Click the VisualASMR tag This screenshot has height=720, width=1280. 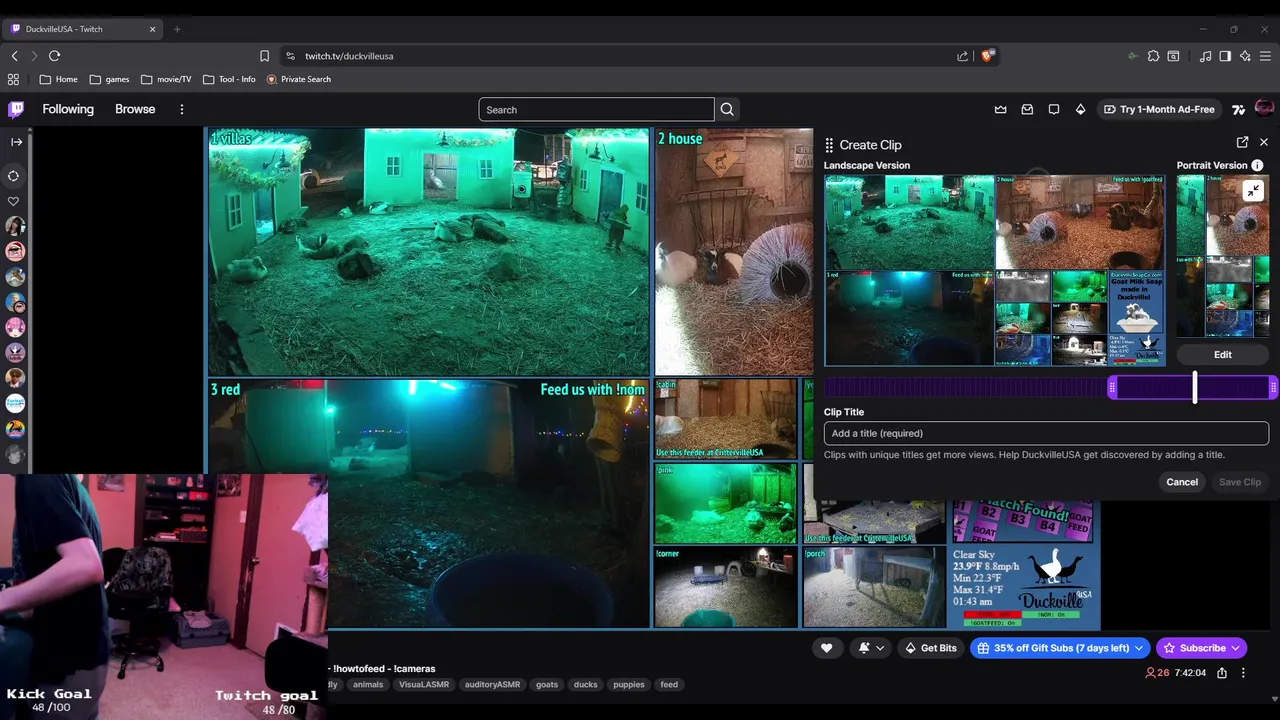coord(424,685)
